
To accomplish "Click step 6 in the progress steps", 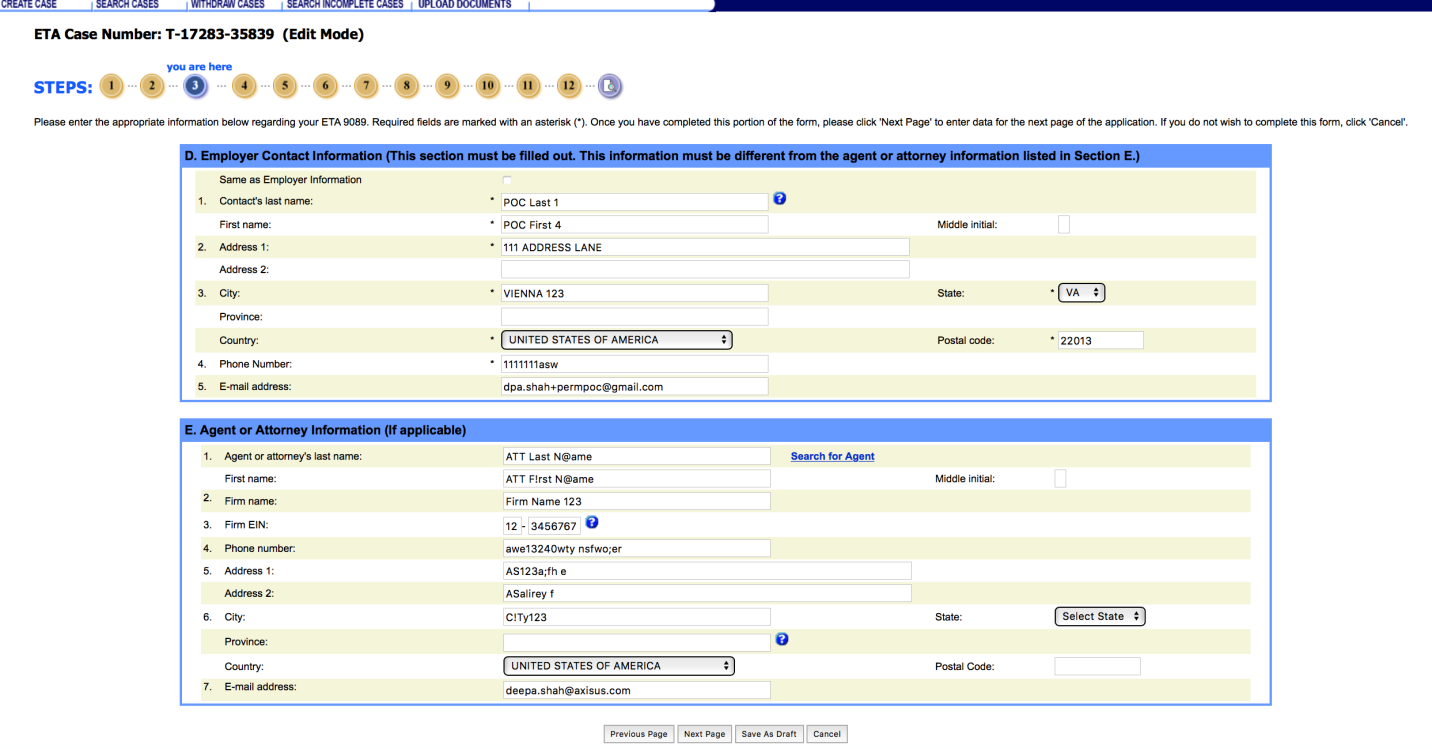I will pyautogui.click(x=325, y=86).
